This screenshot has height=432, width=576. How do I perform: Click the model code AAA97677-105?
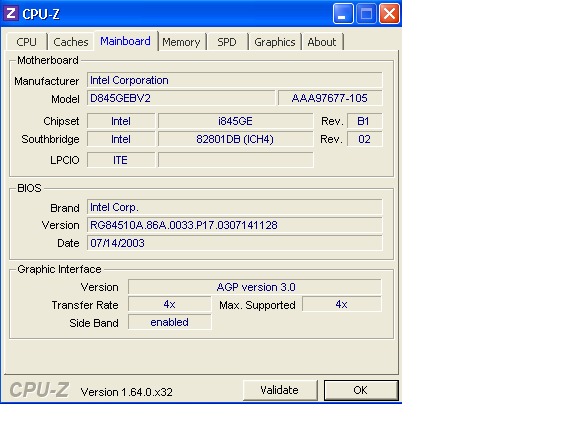pos(330,98)
